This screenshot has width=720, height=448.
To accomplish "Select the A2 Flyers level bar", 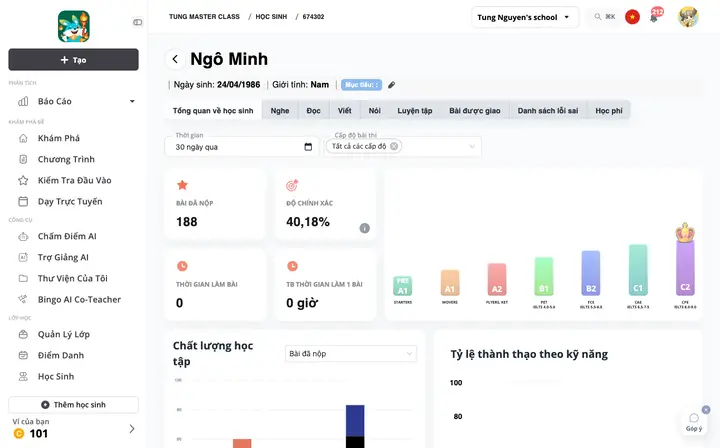I will [x=497, y=279].
